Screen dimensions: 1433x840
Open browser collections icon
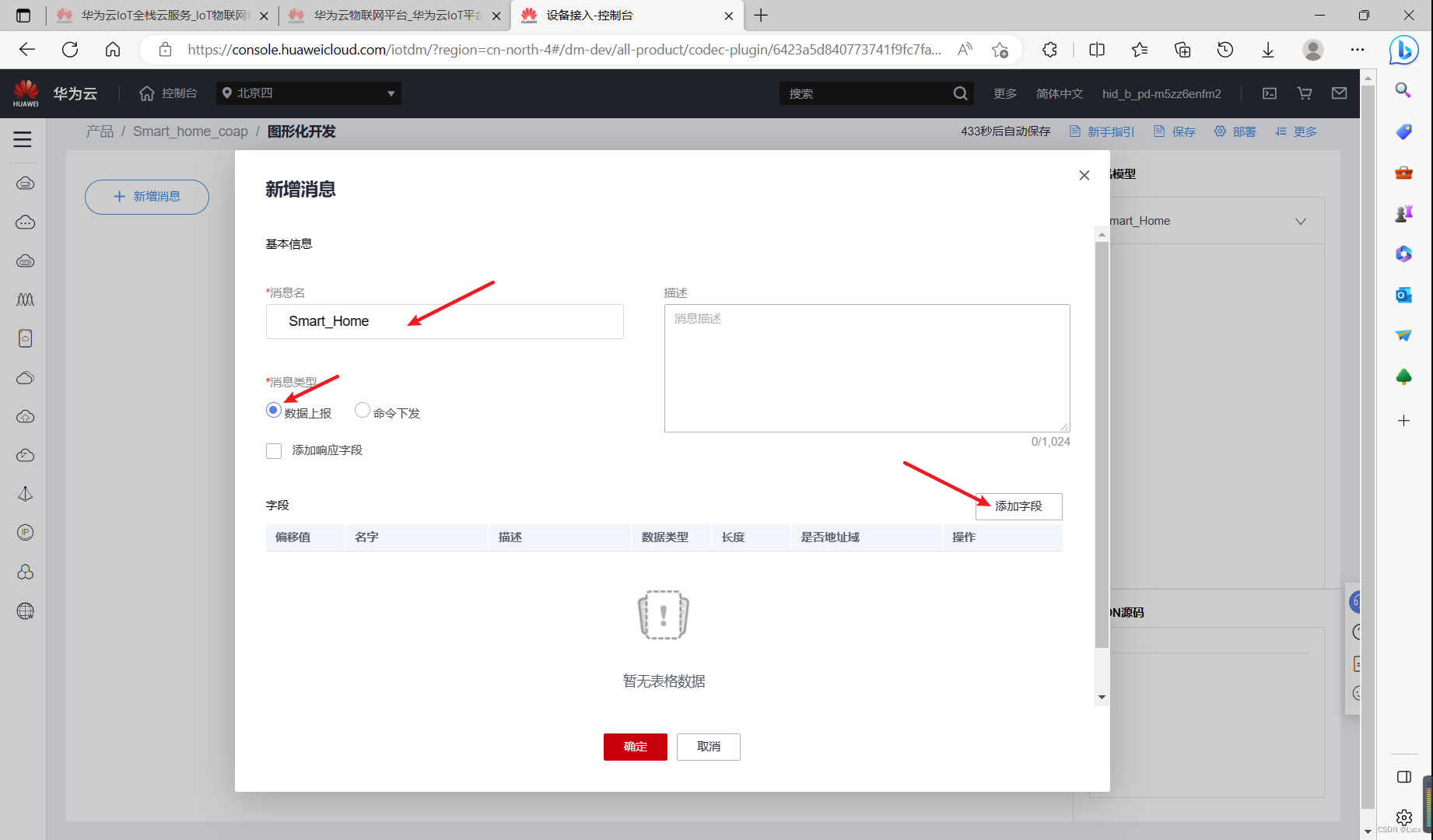click(x=1182, y=50)
